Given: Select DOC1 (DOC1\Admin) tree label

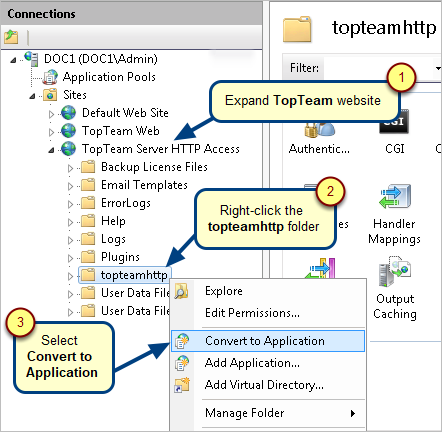Looking at the screenshot, I should (101, 59).
